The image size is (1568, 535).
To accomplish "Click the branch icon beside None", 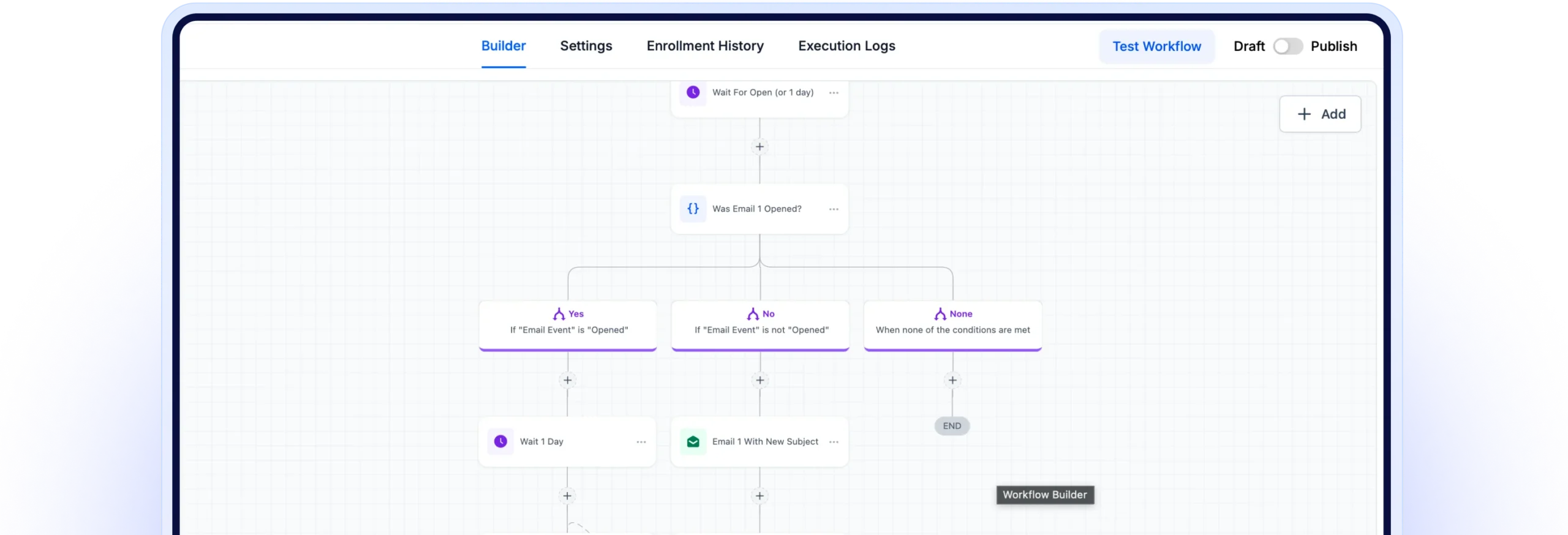I will [940, 314].
